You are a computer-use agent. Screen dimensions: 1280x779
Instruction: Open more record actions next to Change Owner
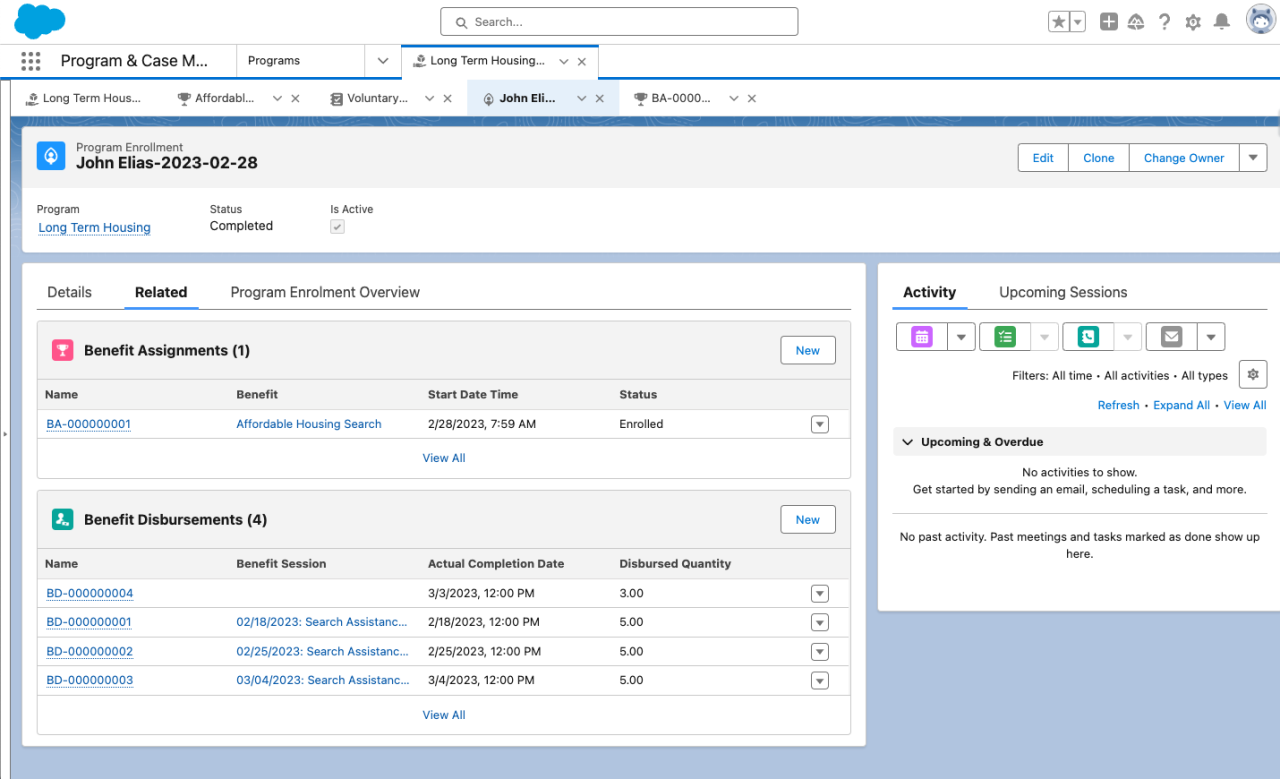point(1253,158)
